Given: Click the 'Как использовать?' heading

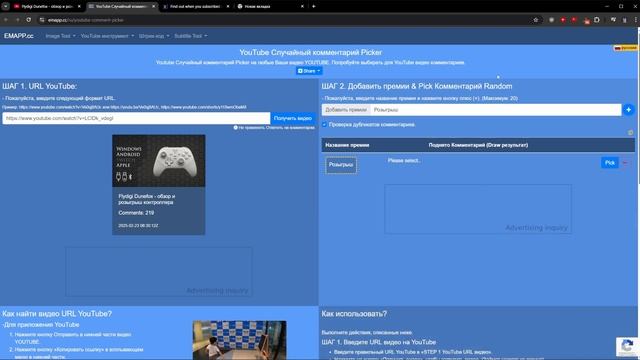Looking at the screenshot, I should coord(354,314).
